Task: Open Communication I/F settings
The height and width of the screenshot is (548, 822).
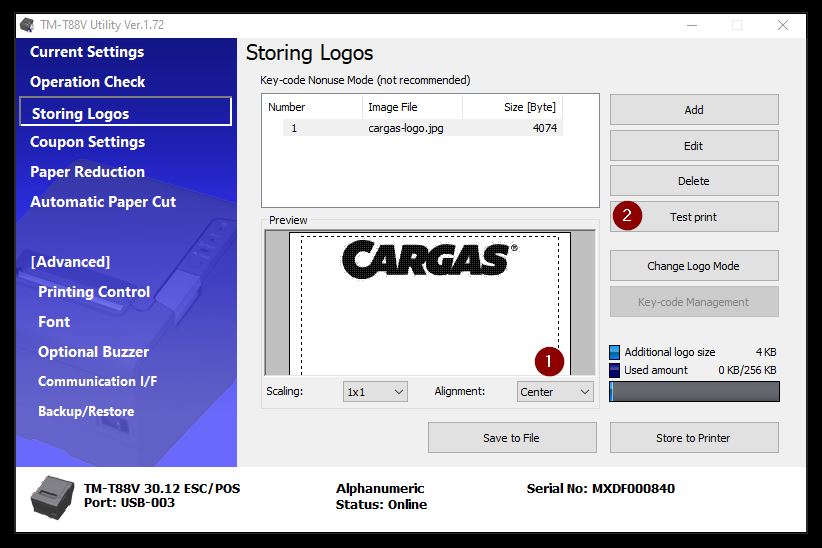Action: (98, 381)
